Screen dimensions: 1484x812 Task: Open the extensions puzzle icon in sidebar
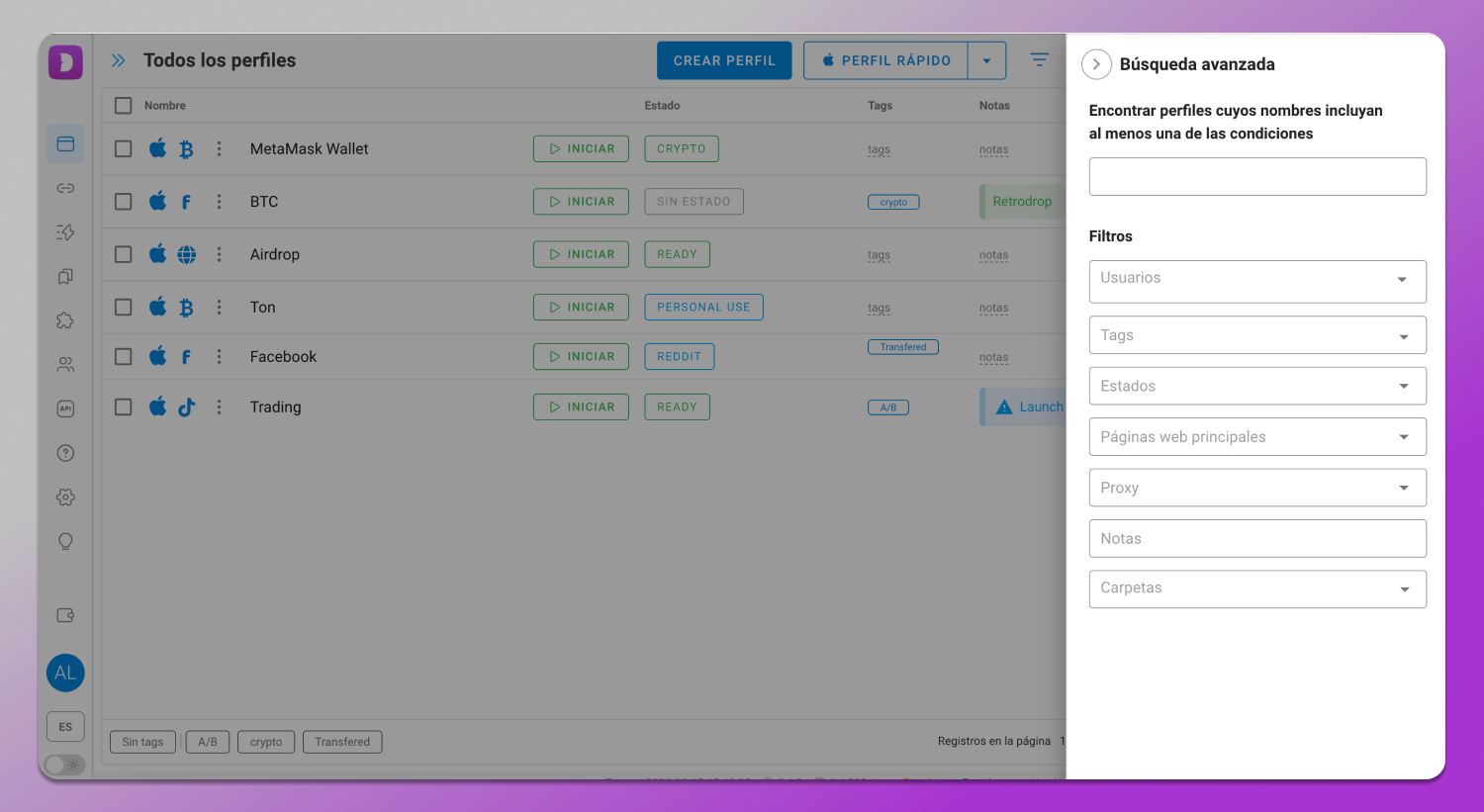coord(65,320)
